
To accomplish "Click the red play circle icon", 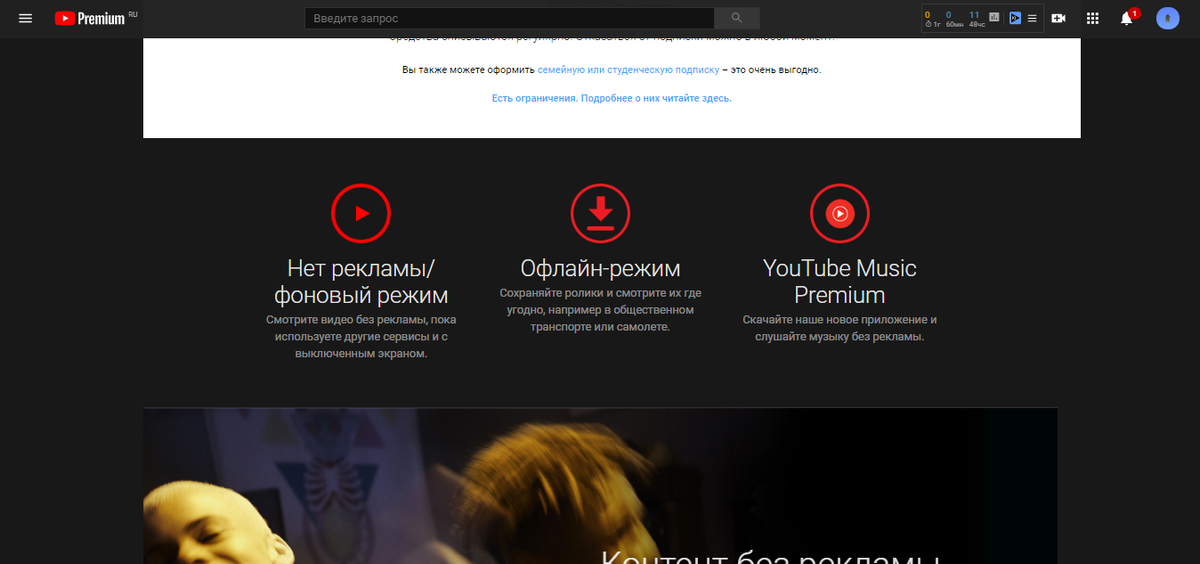I will pyautogui.click(x=361, y=213).
